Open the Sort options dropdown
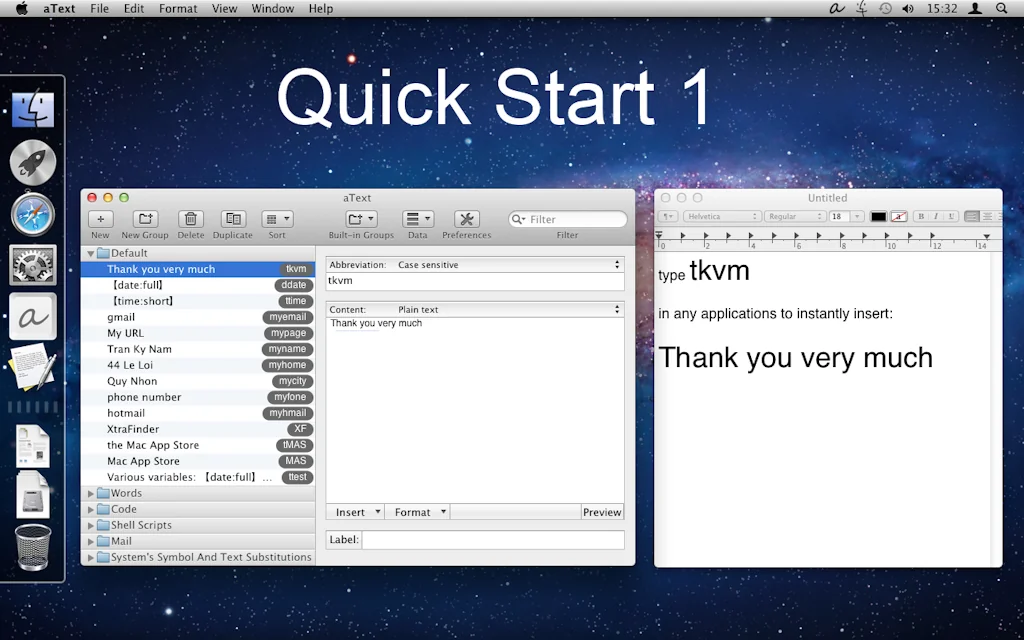Viewport: 1024px width, 640px height. [x=276, y=220]
